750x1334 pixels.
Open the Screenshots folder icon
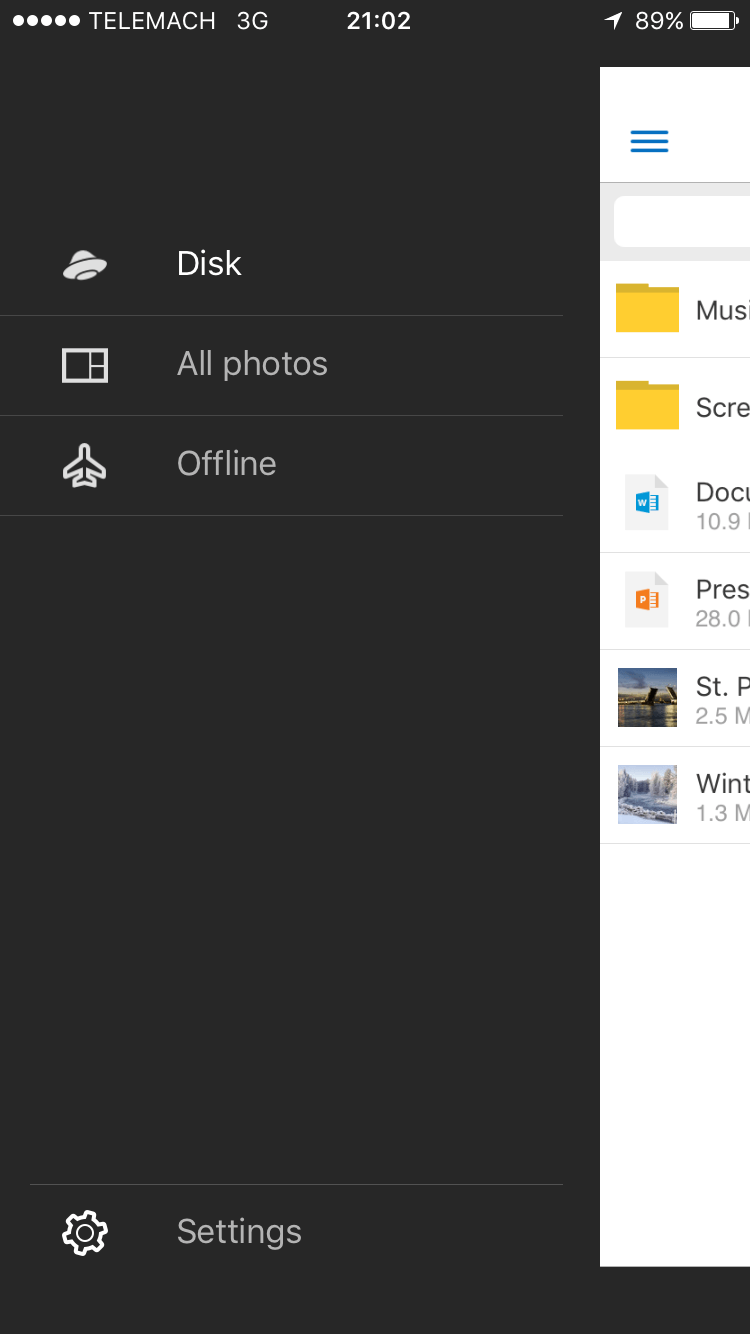[647, 405]
